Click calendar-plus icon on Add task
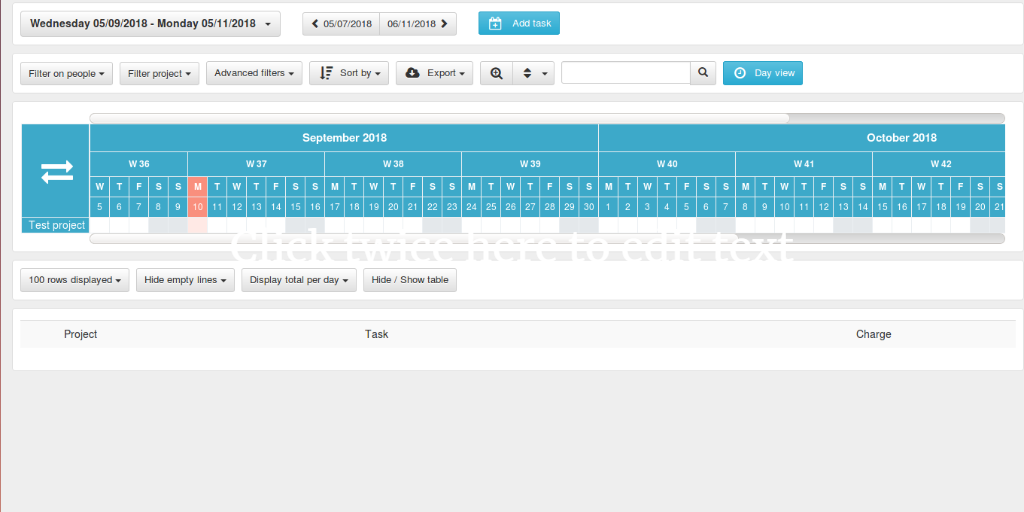1024x512 pixels. point(496,24)
